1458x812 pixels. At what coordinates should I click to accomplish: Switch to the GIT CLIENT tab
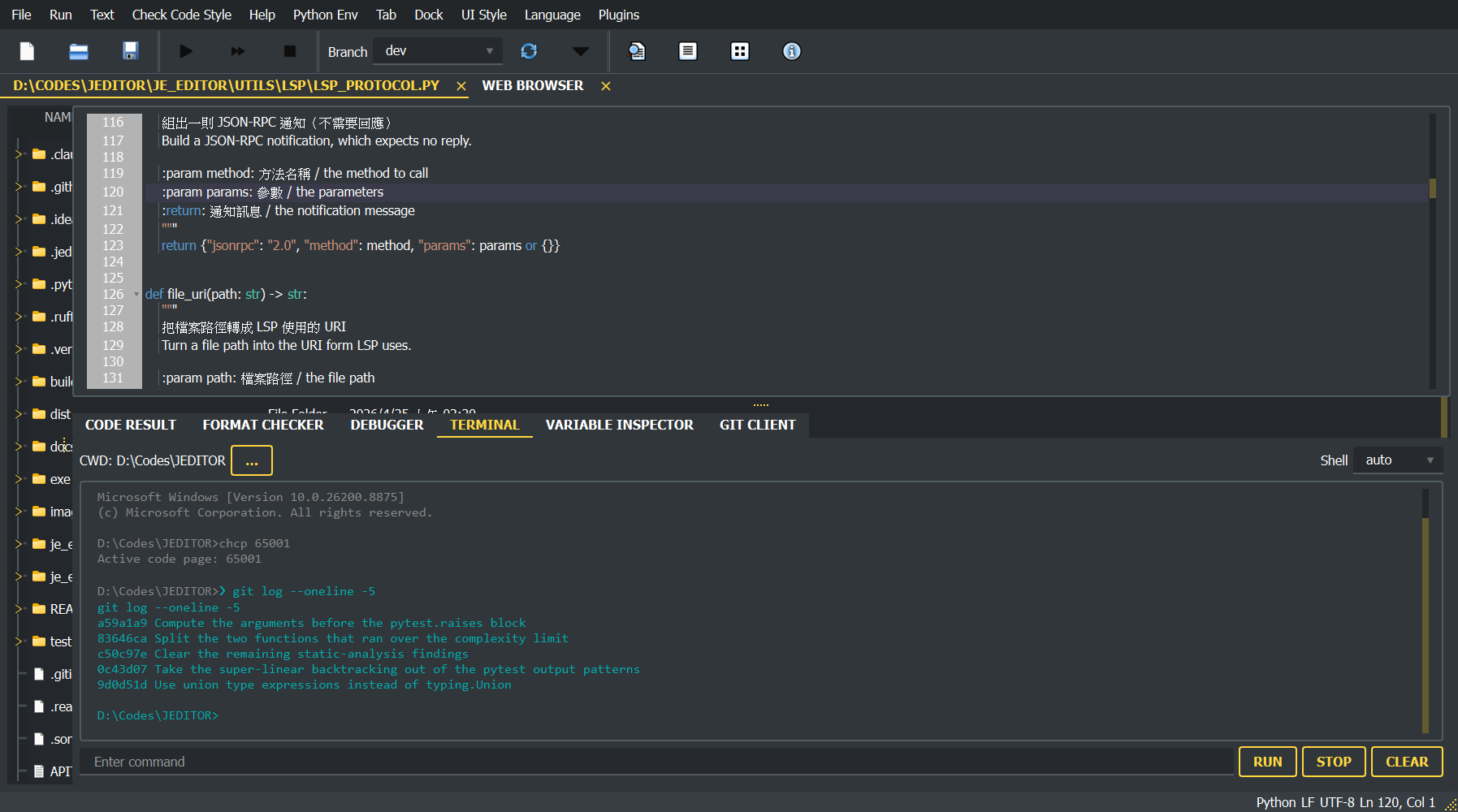click(758, 425)
